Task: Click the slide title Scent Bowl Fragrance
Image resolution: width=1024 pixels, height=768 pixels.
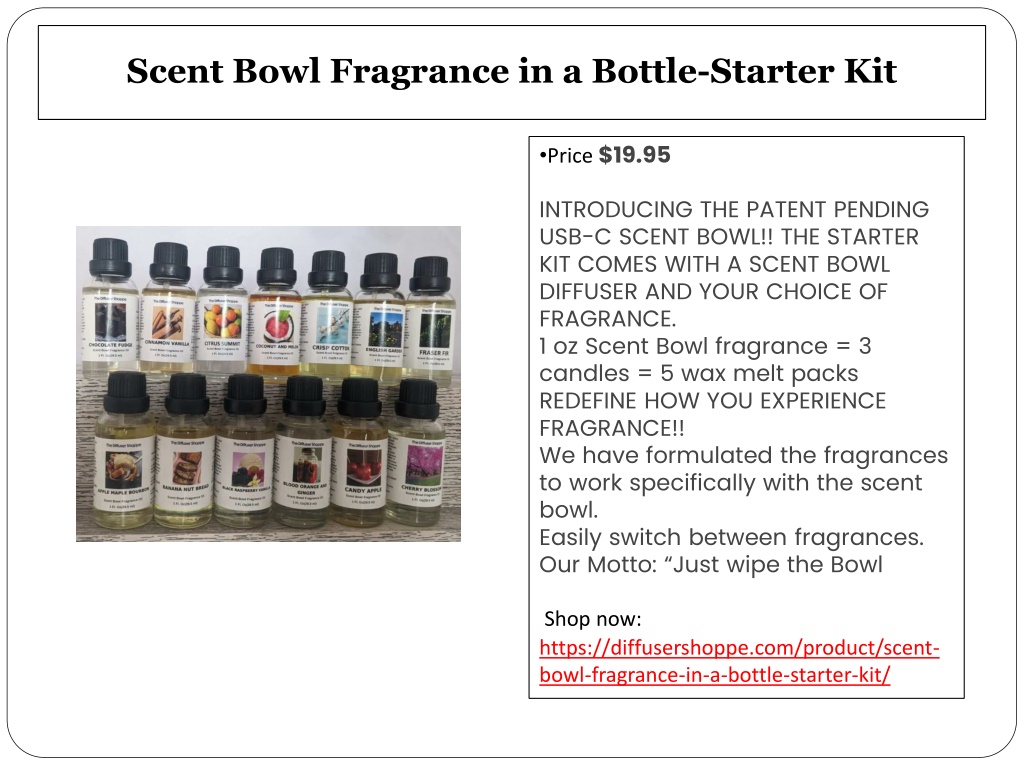Action: click(x=511, y=71)
